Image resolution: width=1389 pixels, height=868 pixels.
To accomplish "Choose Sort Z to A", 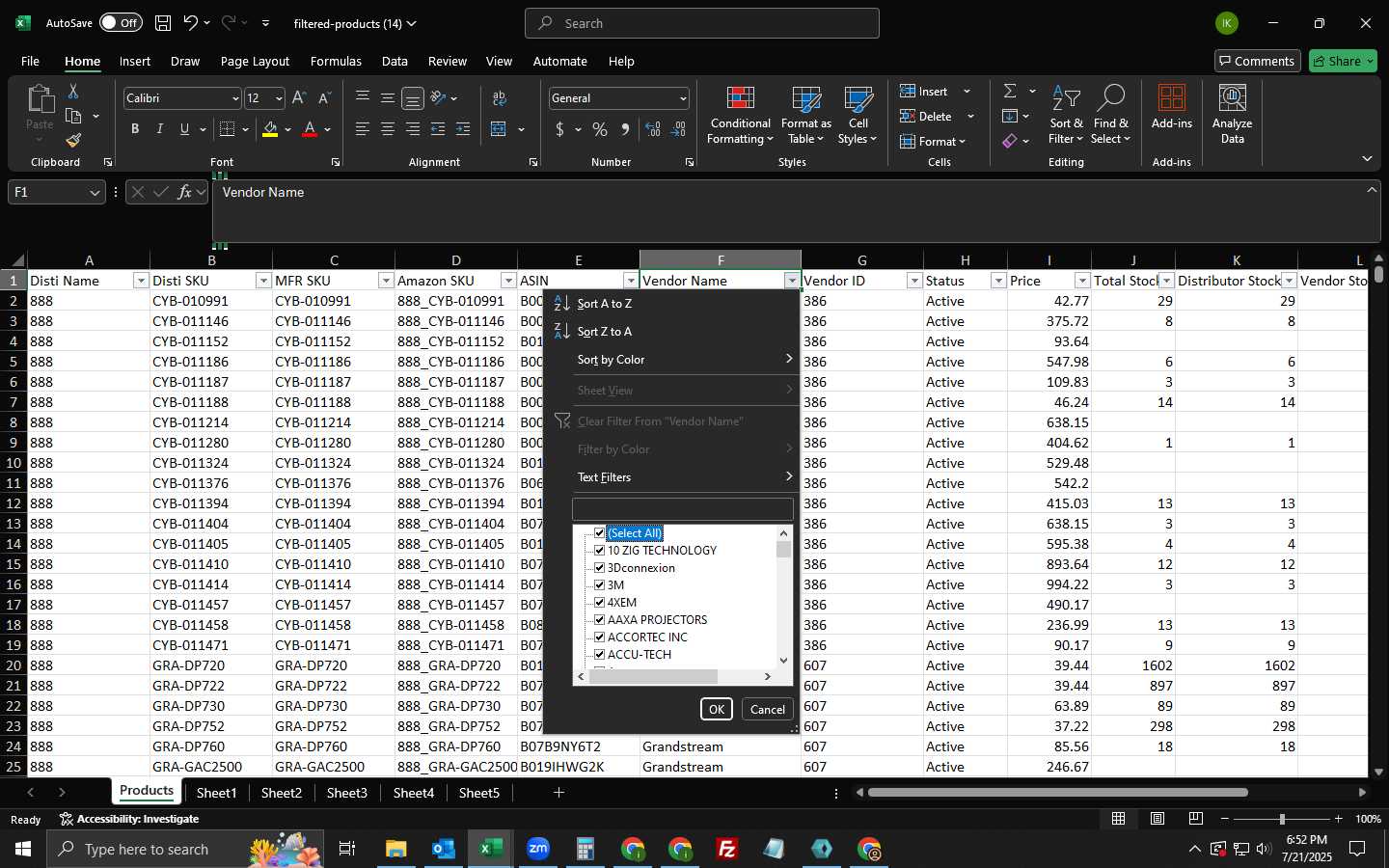I will (605, 332).
